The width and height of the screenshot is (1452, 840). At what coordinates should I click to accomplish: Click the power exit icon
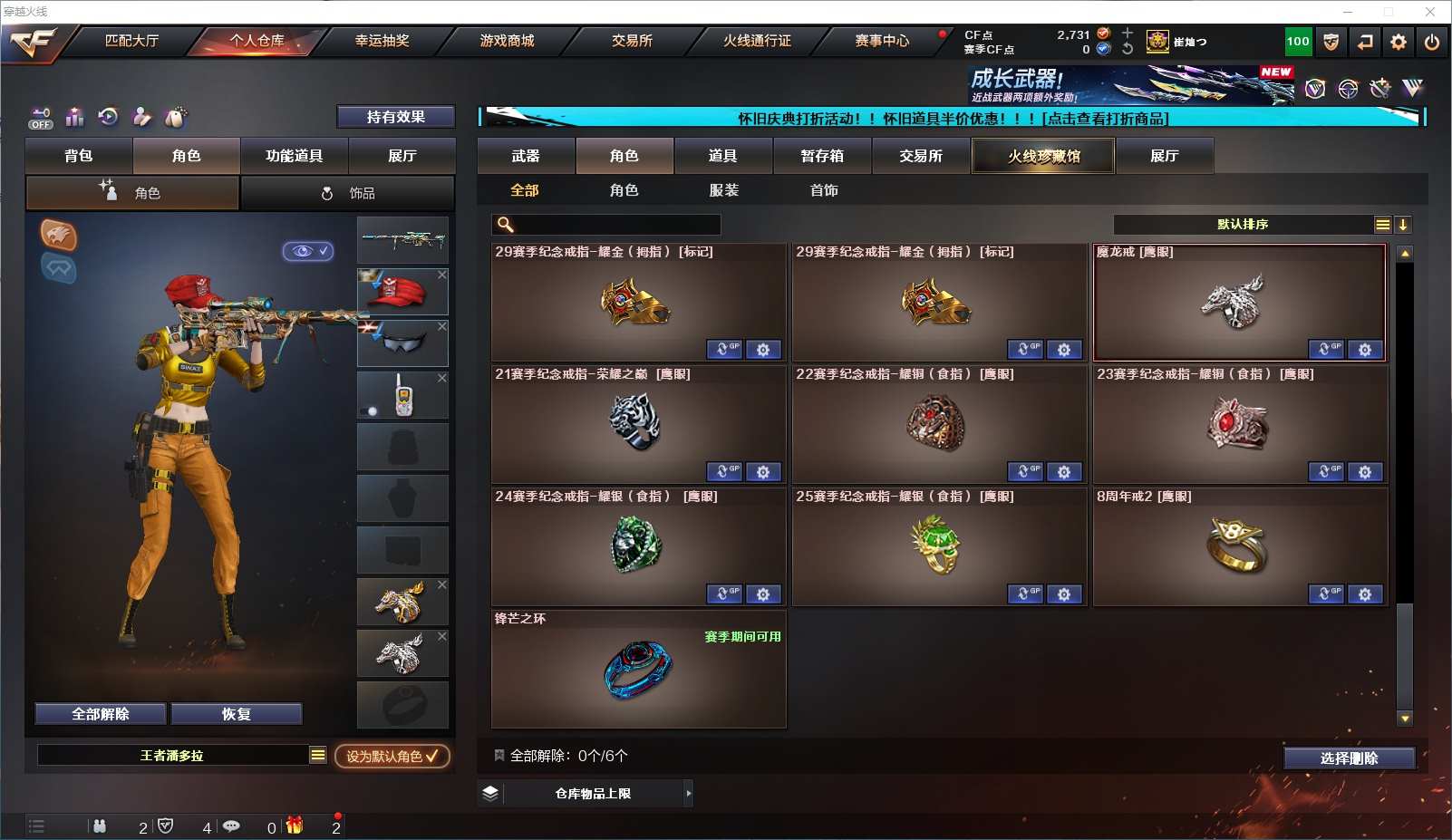pos(1432,42)
